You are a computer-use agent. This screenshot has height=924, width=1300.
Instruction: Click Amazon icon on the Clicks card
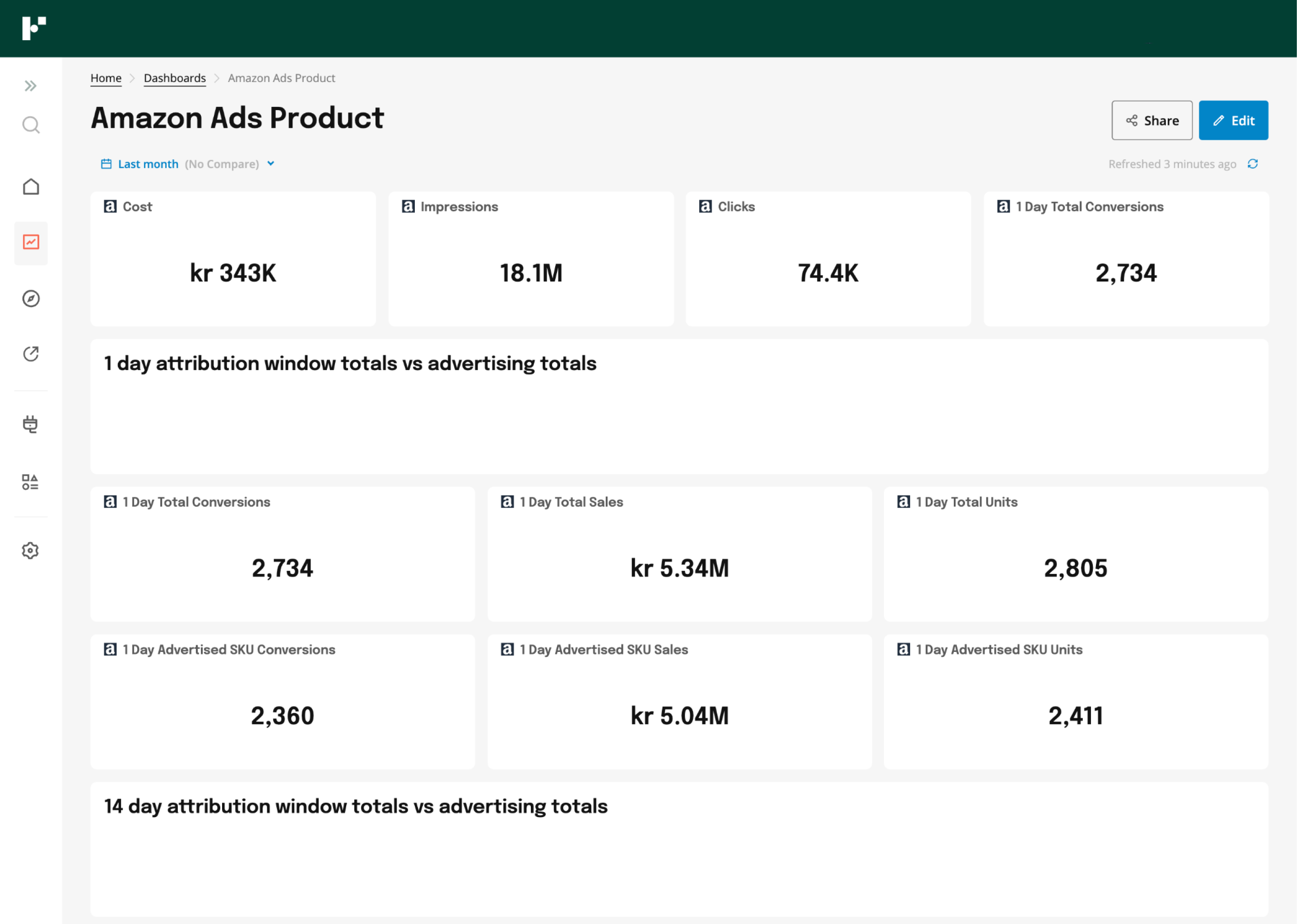coord(705,207)
